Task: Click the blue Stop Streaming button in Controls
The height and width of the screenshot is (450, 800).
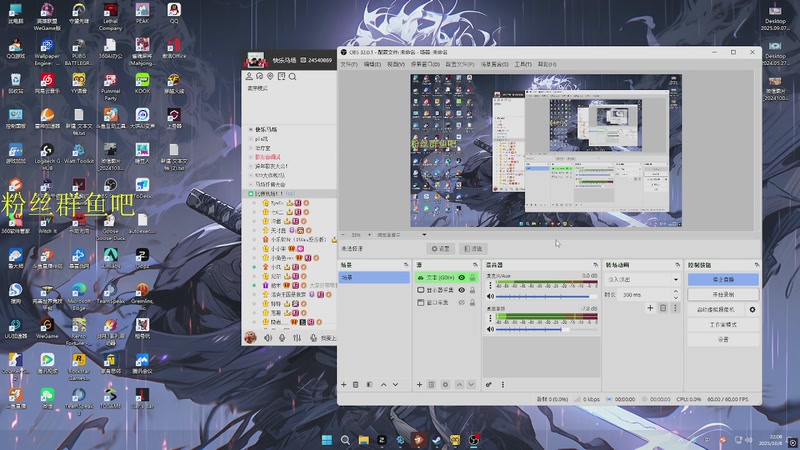Action: [x=723, y=280]
